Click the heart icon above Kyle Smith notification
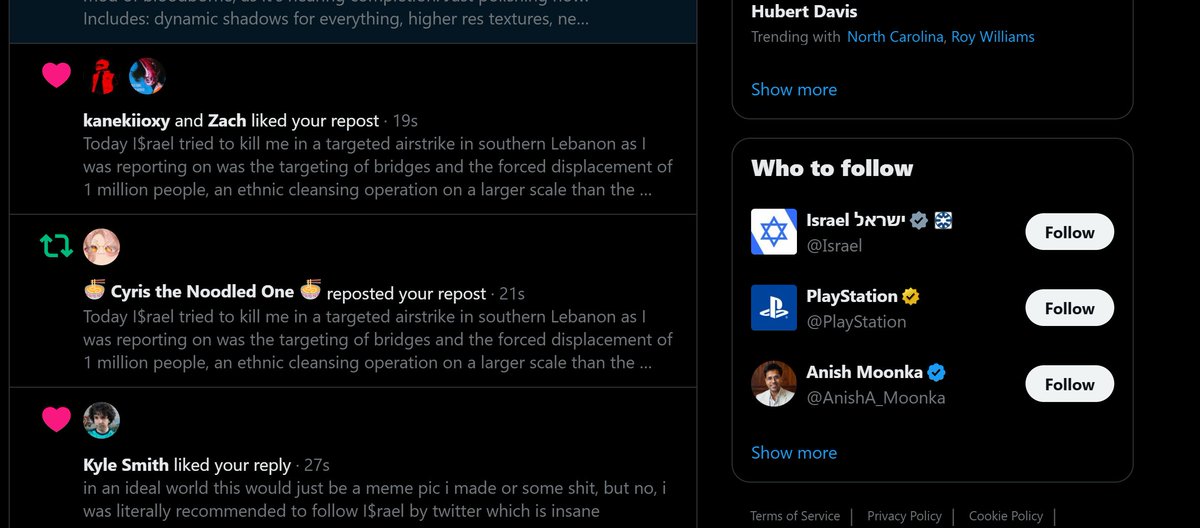 pyautogui.click(x=56, y=420)
